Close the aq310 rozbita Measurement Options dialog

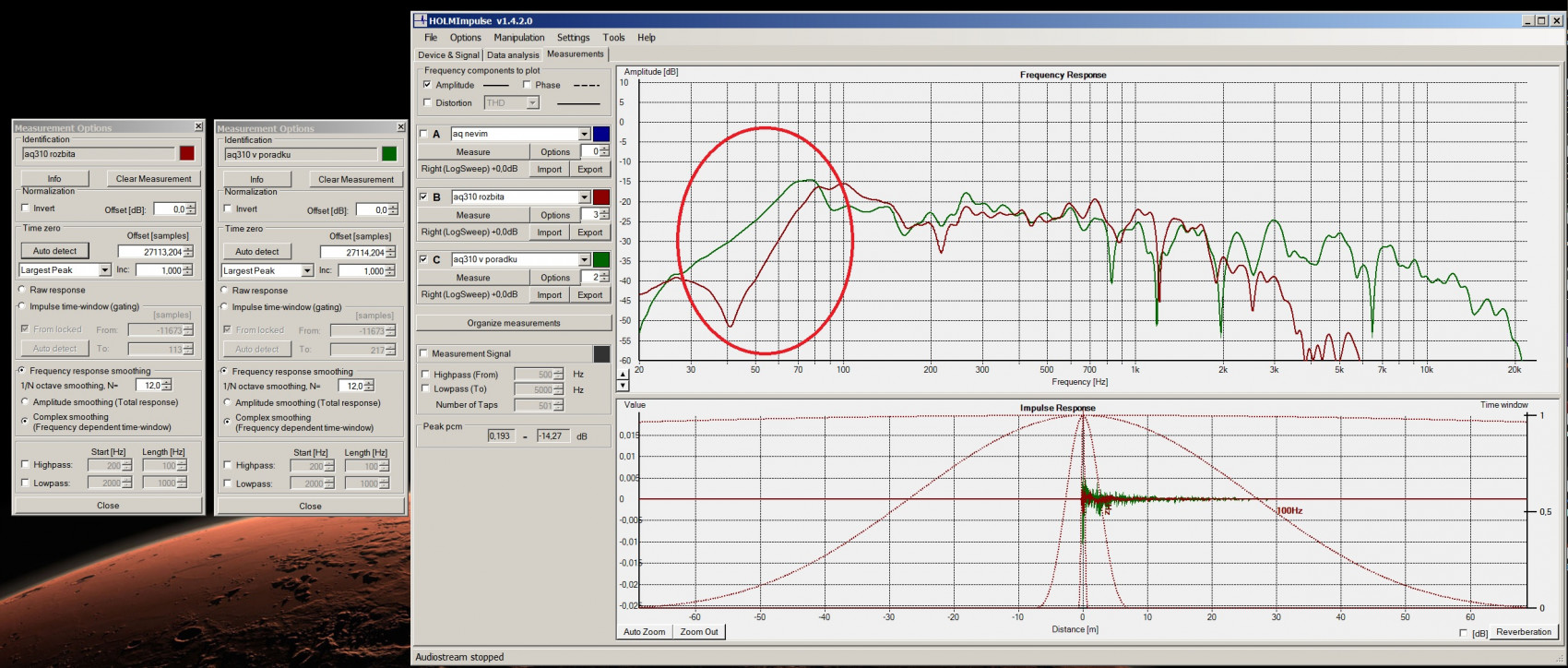click(x=198, y=127)
